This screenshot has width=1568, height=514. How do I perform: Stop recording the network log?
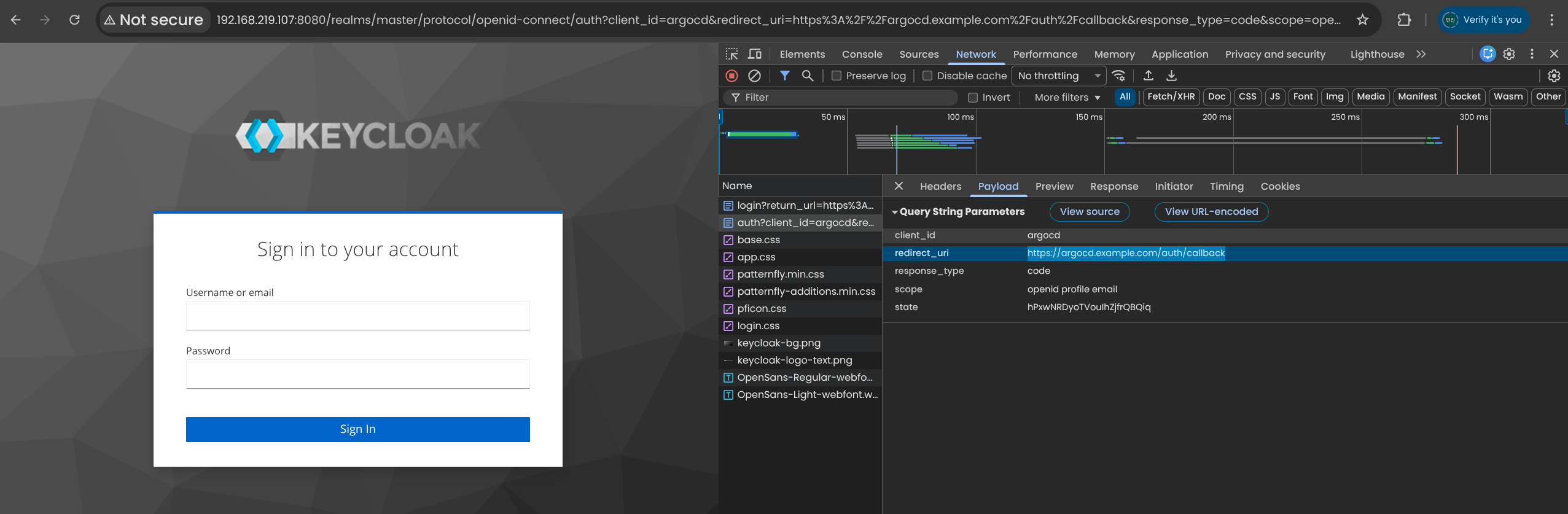(x=731, y=76)
